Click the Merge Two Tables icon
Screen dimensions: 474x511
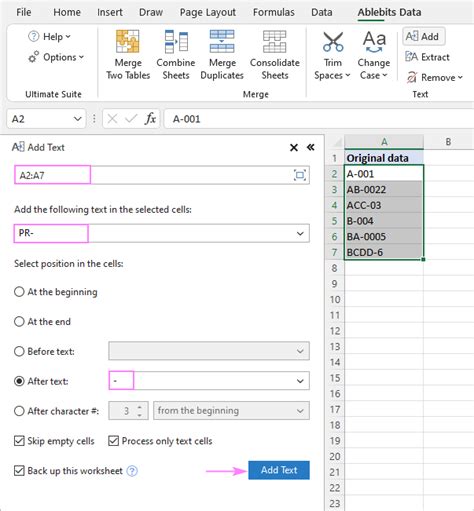pyautogui.click(x=128, y=42)
